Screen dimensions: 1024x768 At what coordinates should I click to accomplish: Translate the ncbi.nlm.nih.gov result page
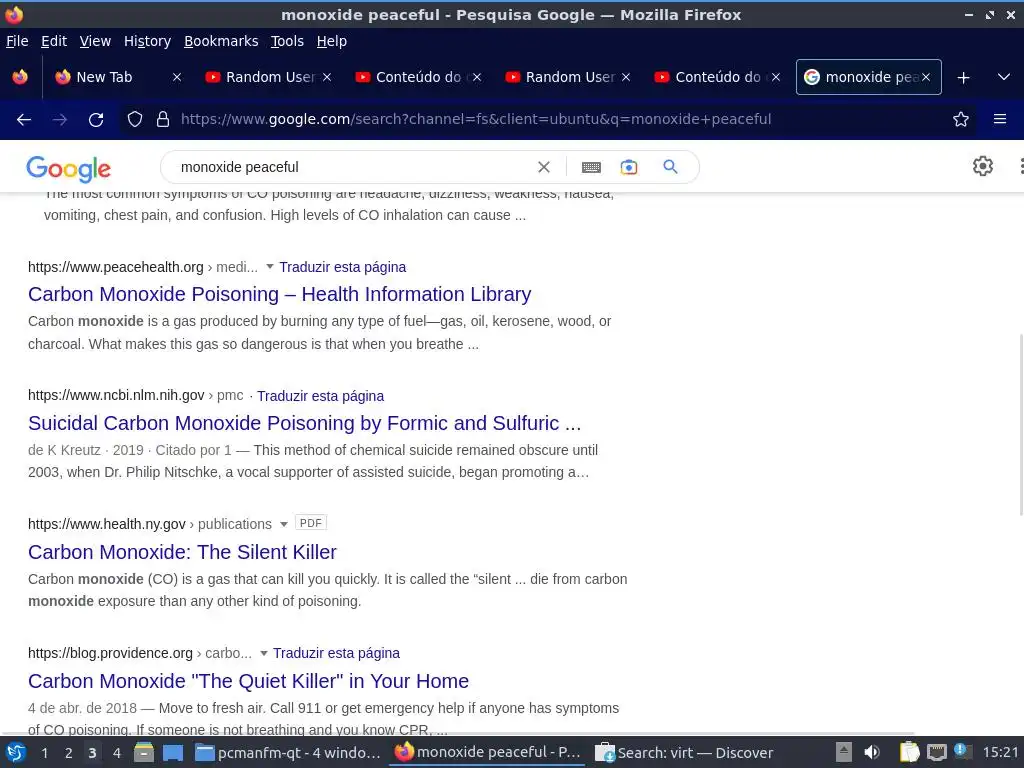click(321, 396)
